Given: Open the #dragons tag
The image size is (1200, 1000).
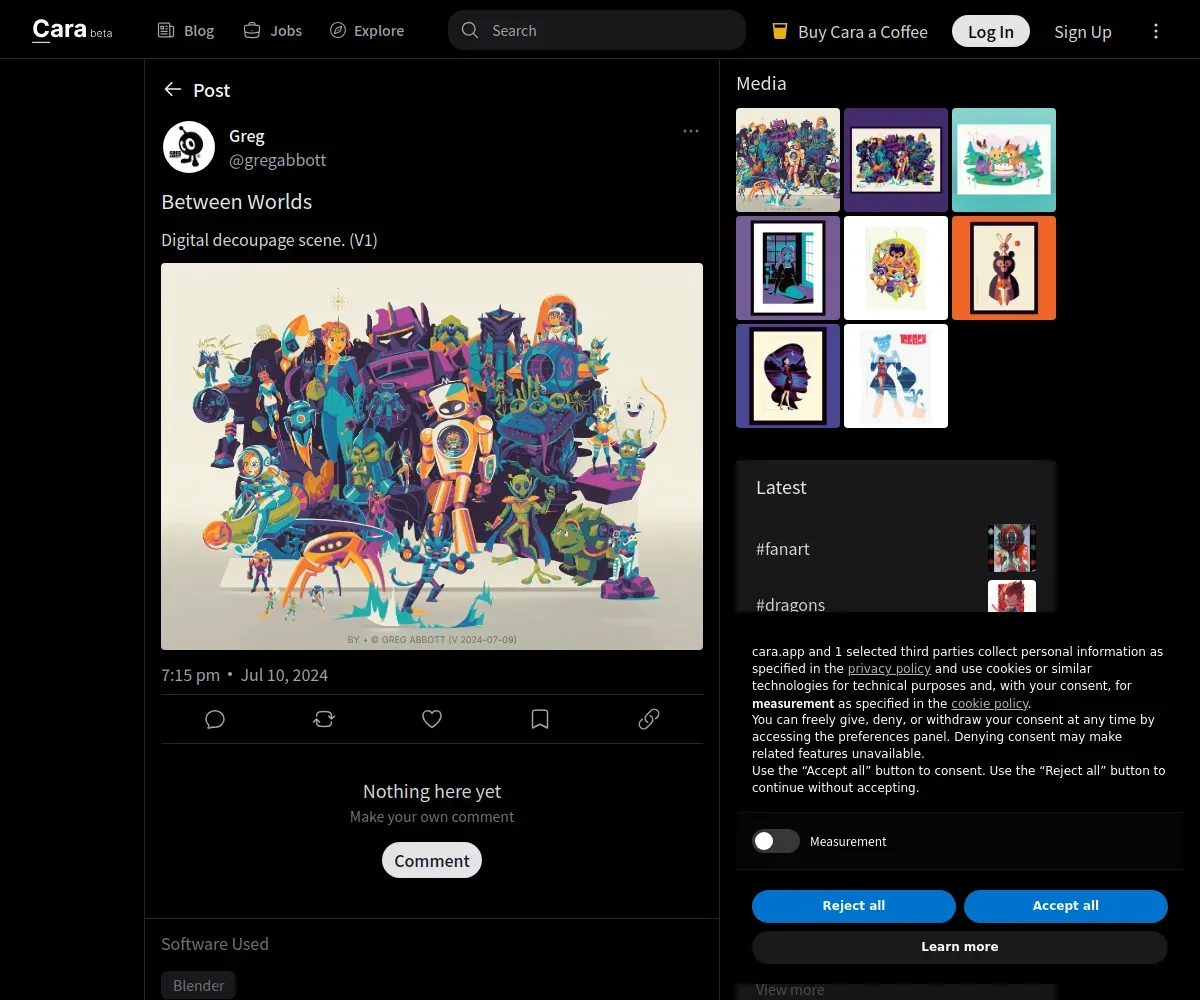Looking at the screenshot, I should point(790,603).
